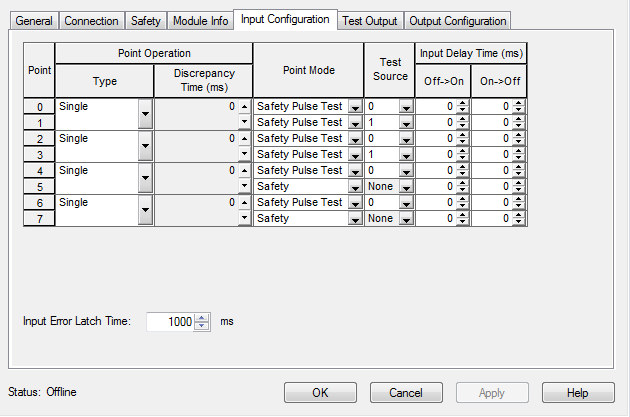Open the Safety tab
The height and width of the screenshot is (417, 630).
pos(145,21)
